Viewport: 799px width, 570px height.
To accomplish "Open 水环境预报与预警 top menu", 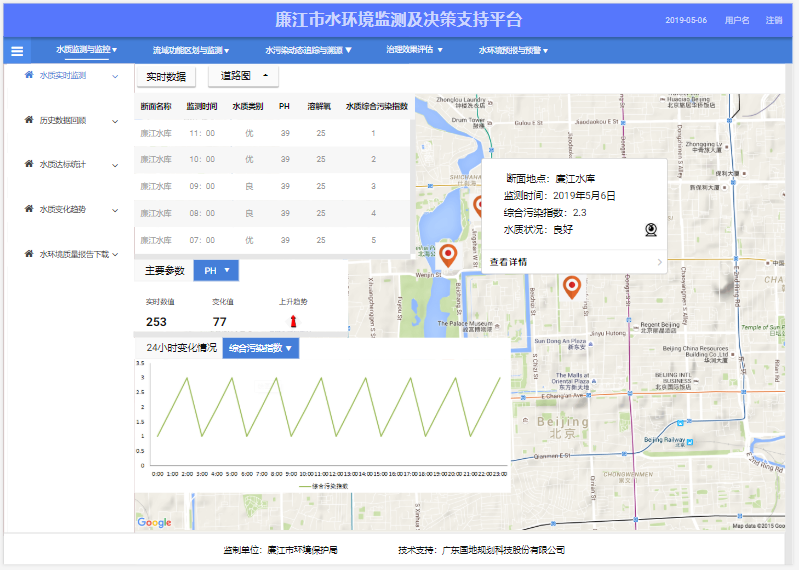I will tap(513, 50).
